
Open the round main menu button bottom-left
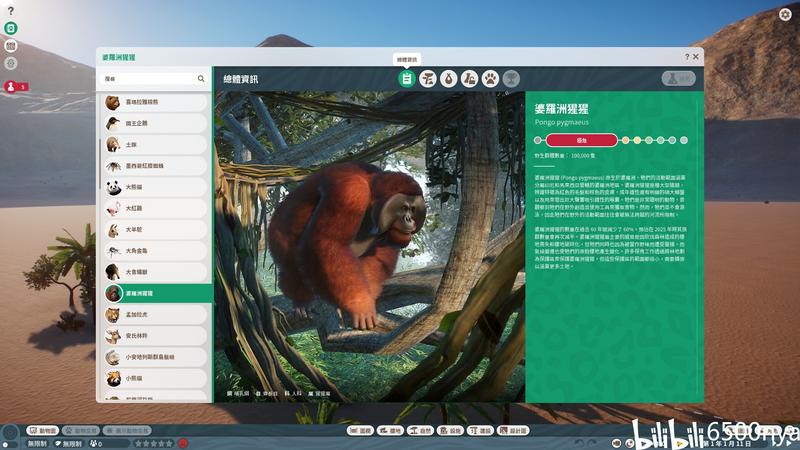tap(10, 434)
